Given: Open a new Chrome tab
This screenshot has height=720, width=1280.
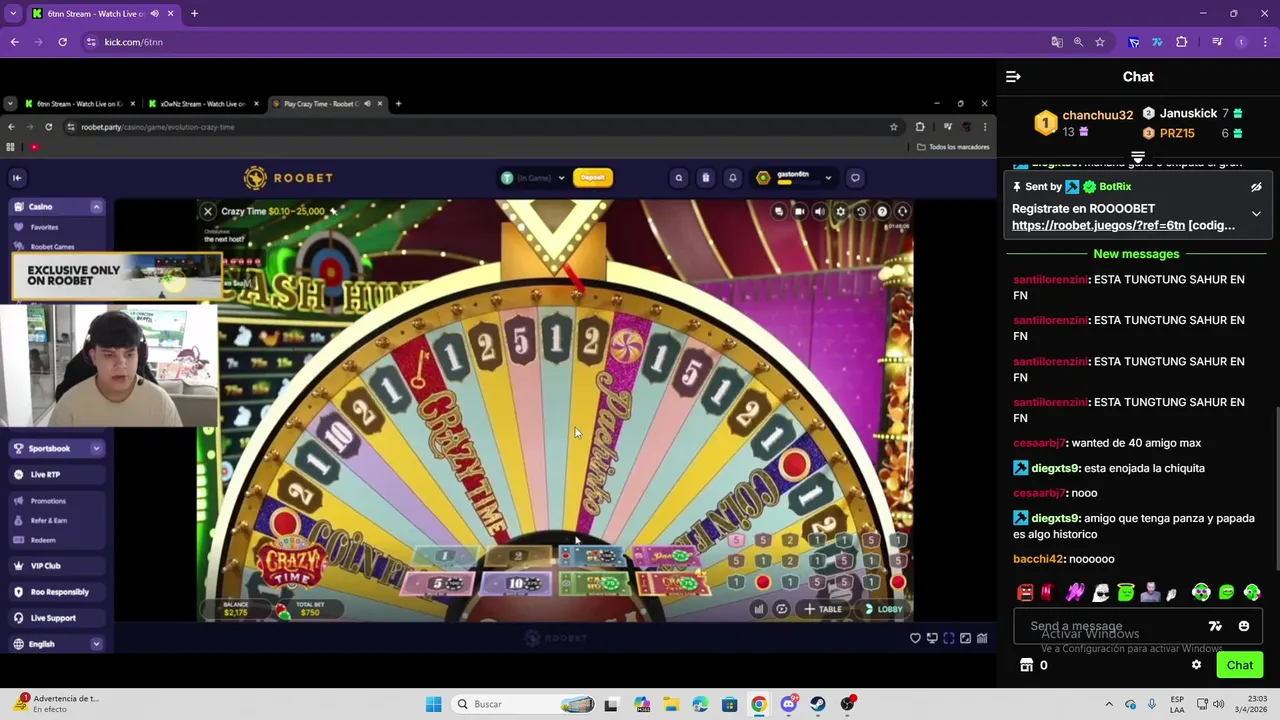Looking at the screenshot, I should pyautogui.click(x=194, y=14).
